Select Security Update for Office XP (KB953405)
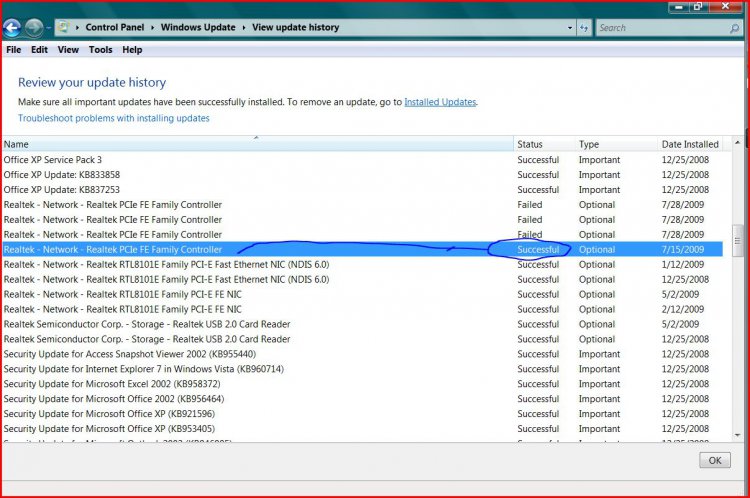The height and width of the screenshot is (498, 750). [362, 429]
